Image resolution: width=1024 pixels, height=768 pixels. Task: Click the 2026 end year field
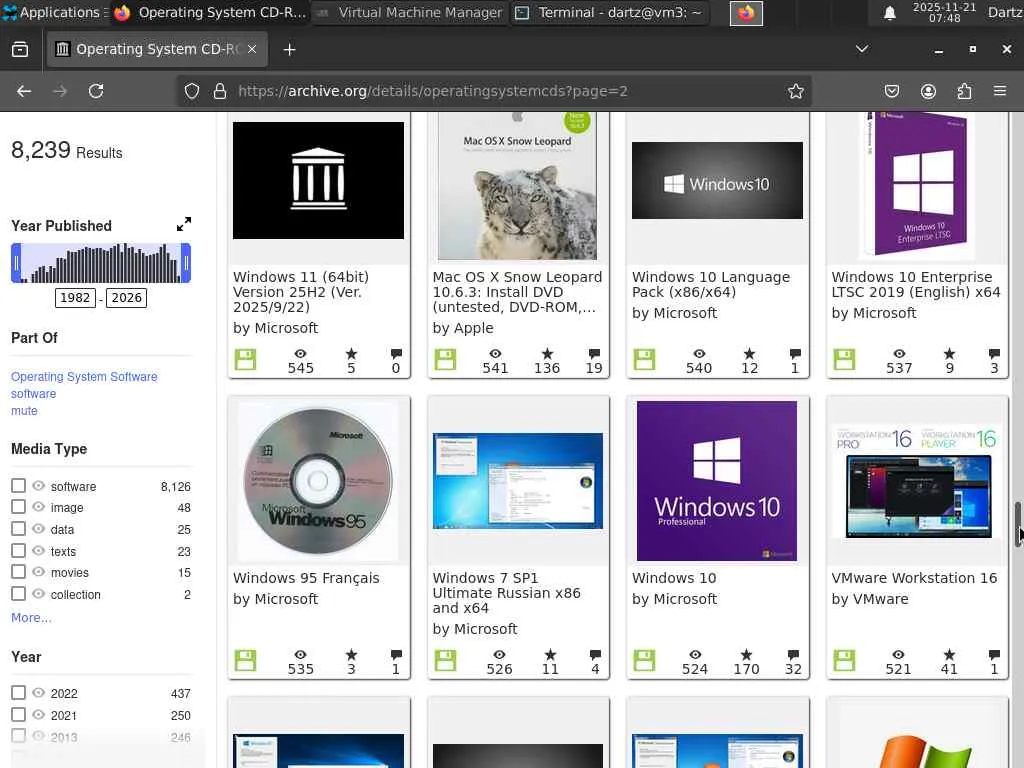click(126, 298)
